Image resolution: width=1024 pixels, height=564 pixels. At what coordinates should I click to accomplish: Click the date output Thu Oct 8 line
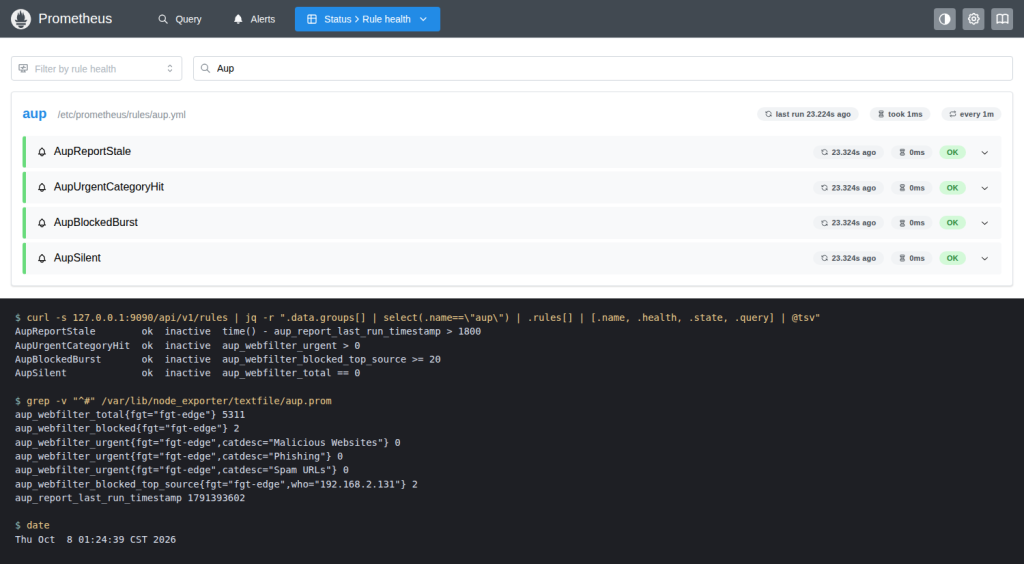tap(95, 539)
